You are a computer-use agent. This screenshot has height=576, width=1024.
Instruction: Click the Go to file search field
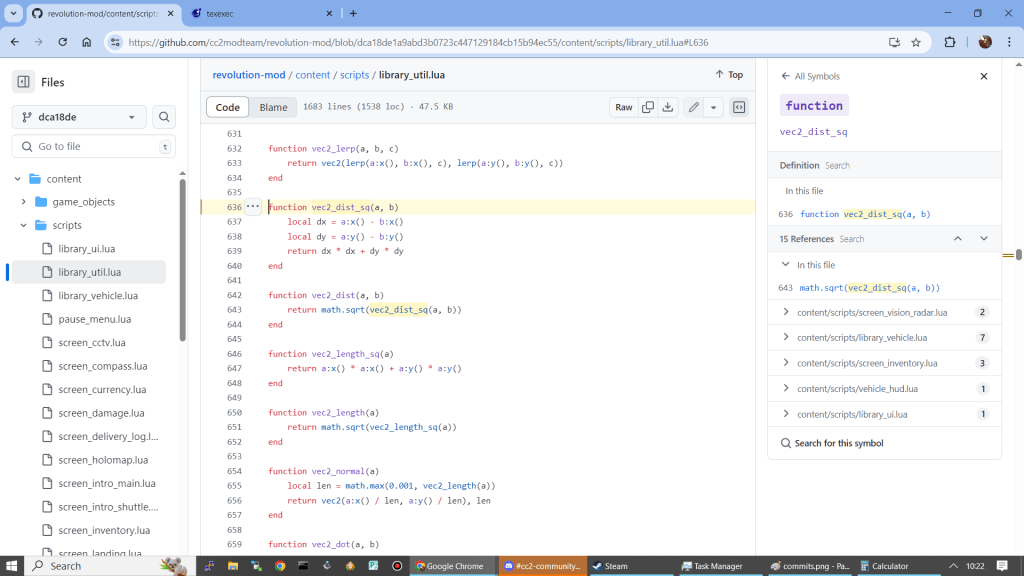pos(95,146)
